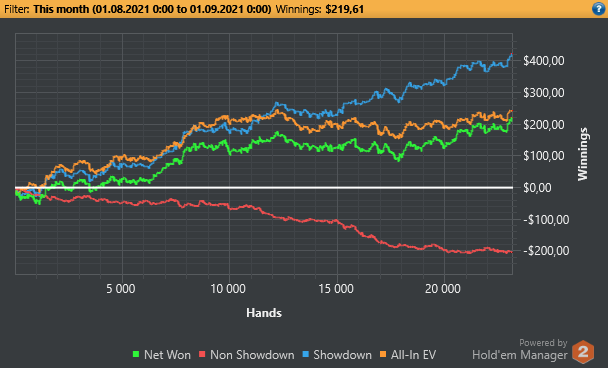This screenshot has width=608, height=368.
Task: Click the 5 000 hands axis label
Action: (x=121, y=289)
